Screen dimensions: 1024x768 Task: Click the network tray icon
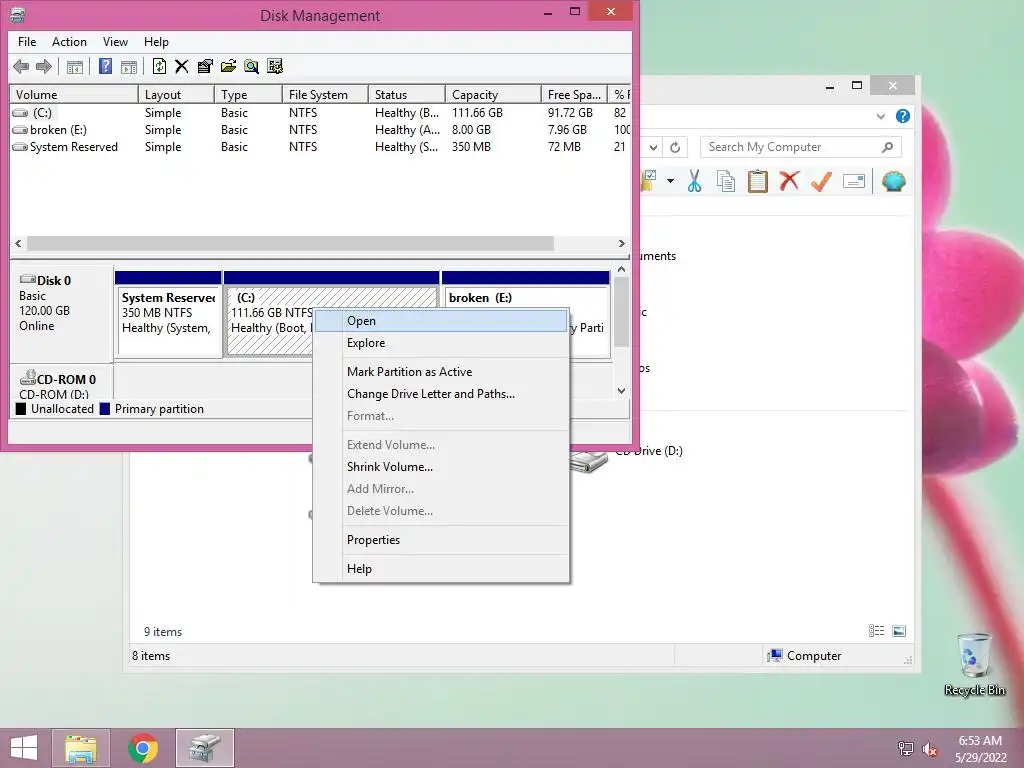click(x=905, y=749)
